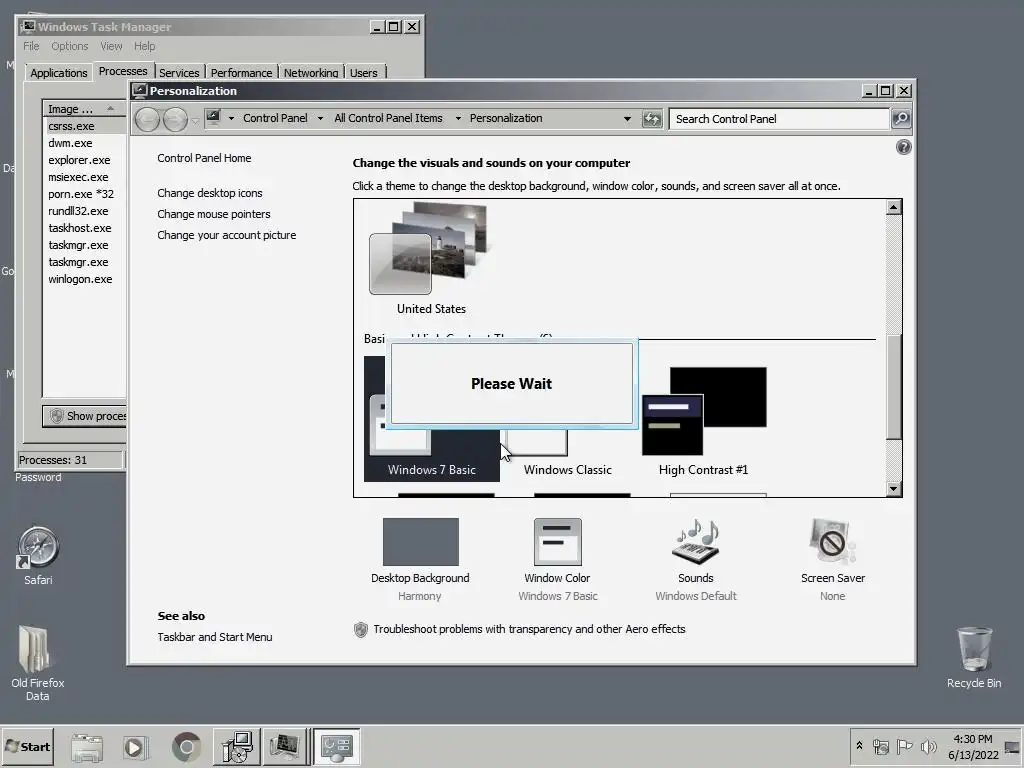Open Change mouse pointers link

point(214,214)
